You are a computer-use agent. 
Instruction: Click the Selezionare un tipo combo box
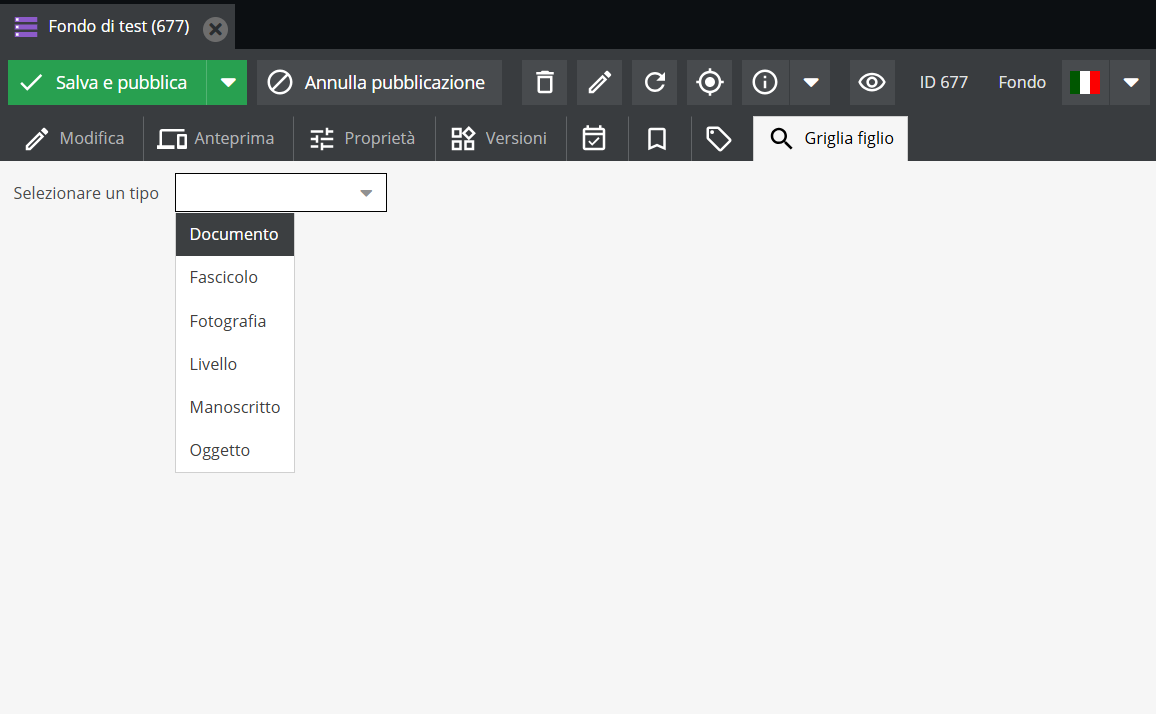(280, 193)
